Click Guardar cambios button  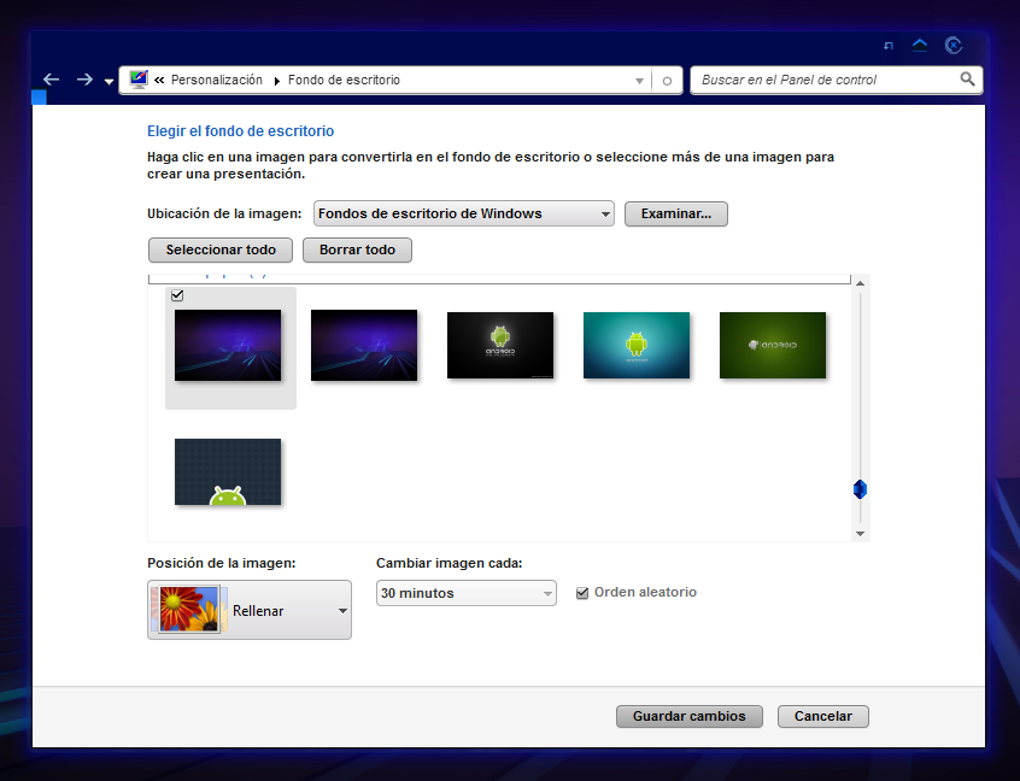[689, 716]
